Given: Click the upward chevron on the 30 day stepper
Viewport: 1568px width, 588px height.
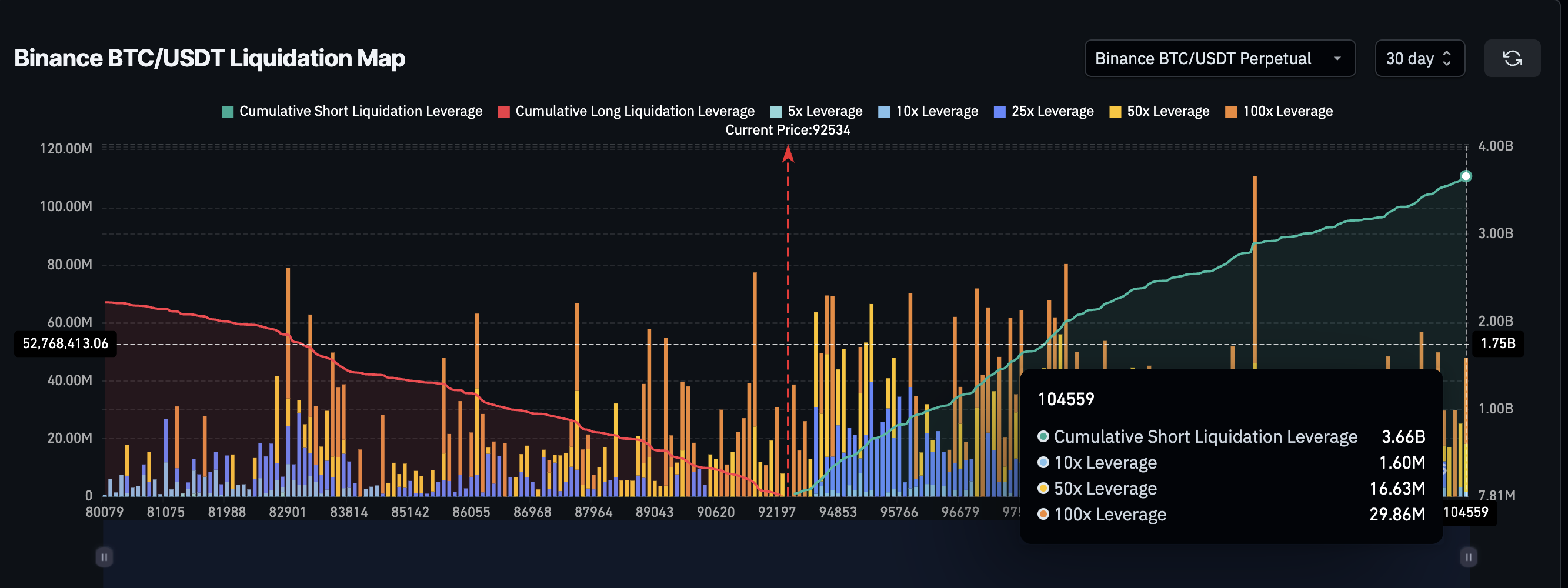Looking at the screenshot, I should click(x=1446, y=54).
